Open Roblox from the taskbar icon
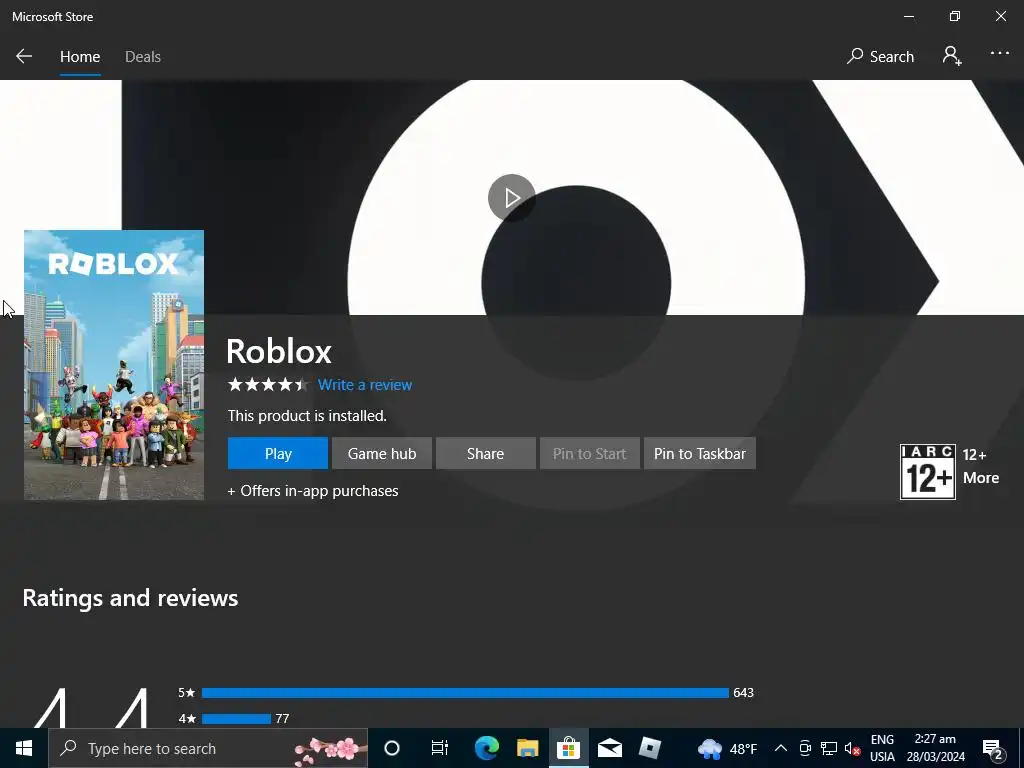Viewport: 1024px width, 768px height. pos(650,748)
